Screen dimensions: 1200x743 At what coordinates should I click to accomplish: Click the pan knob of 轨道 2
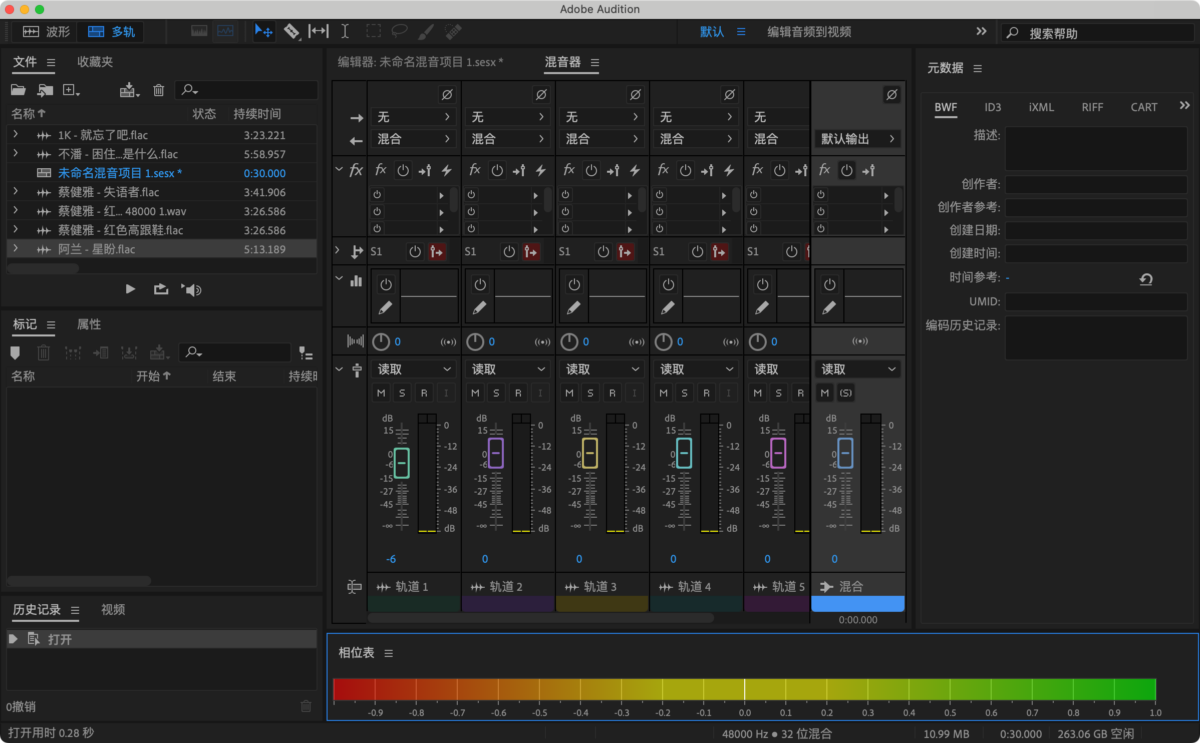(x=474, y=342)
